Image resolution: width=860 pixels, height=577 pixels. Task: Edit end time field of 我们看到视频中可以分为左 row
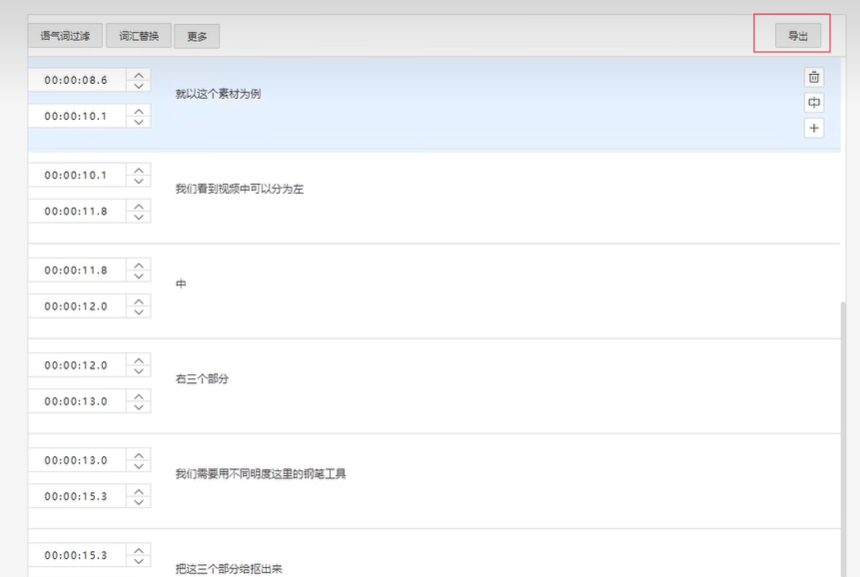coord(77,211)
